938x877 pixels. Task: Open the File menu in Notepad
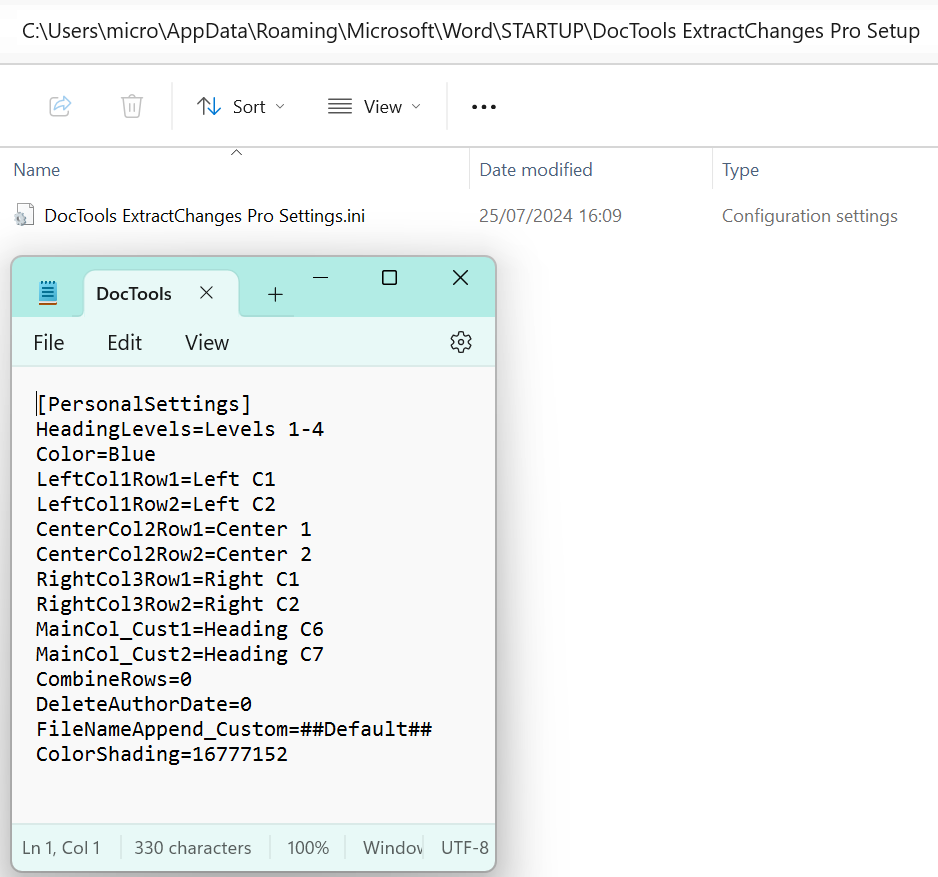click(48, 343)
